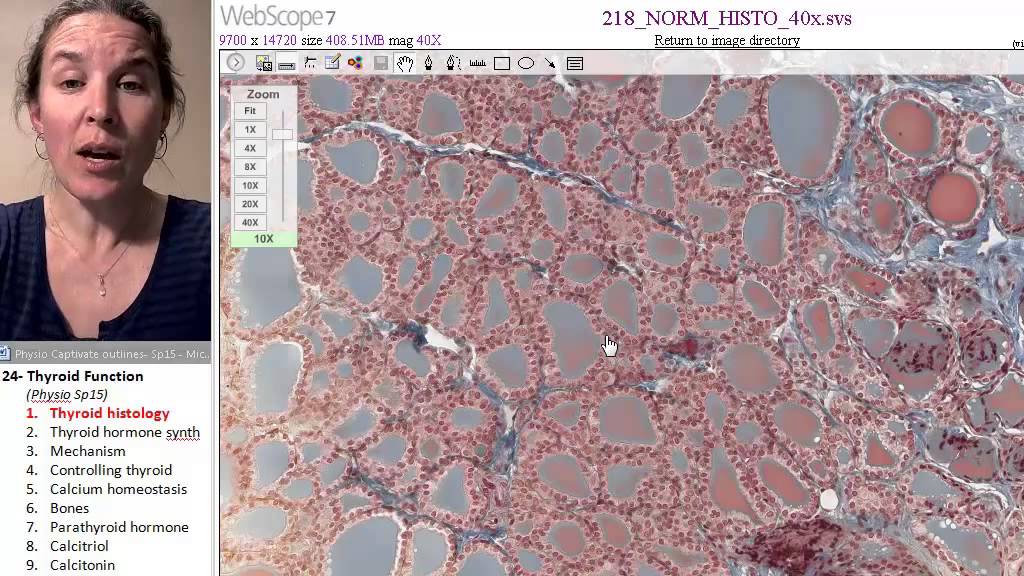The image size is (1024, 576).
Task: Click the axes/rulers toolbar icon
Action: pyautogui.click(x=310, y=63)
